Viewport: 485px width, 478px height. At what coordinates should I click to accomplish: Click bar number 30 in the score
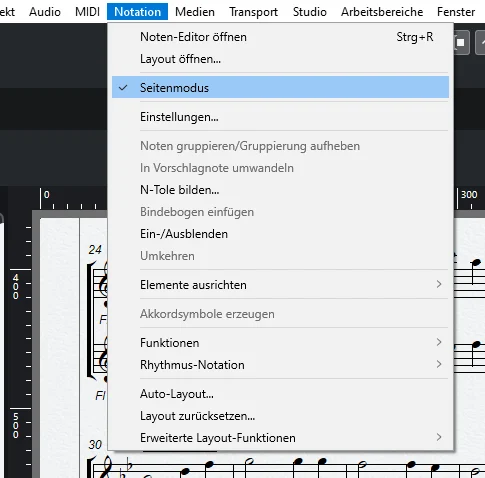point(95,445)
